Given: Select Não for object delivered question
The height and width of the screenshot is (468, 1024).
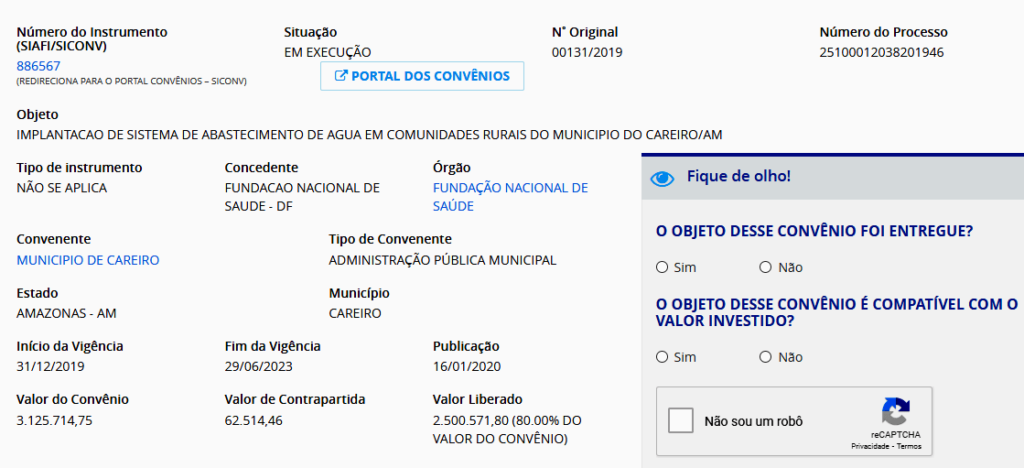Looking at the screenshot, I should (x=766, y=267).
